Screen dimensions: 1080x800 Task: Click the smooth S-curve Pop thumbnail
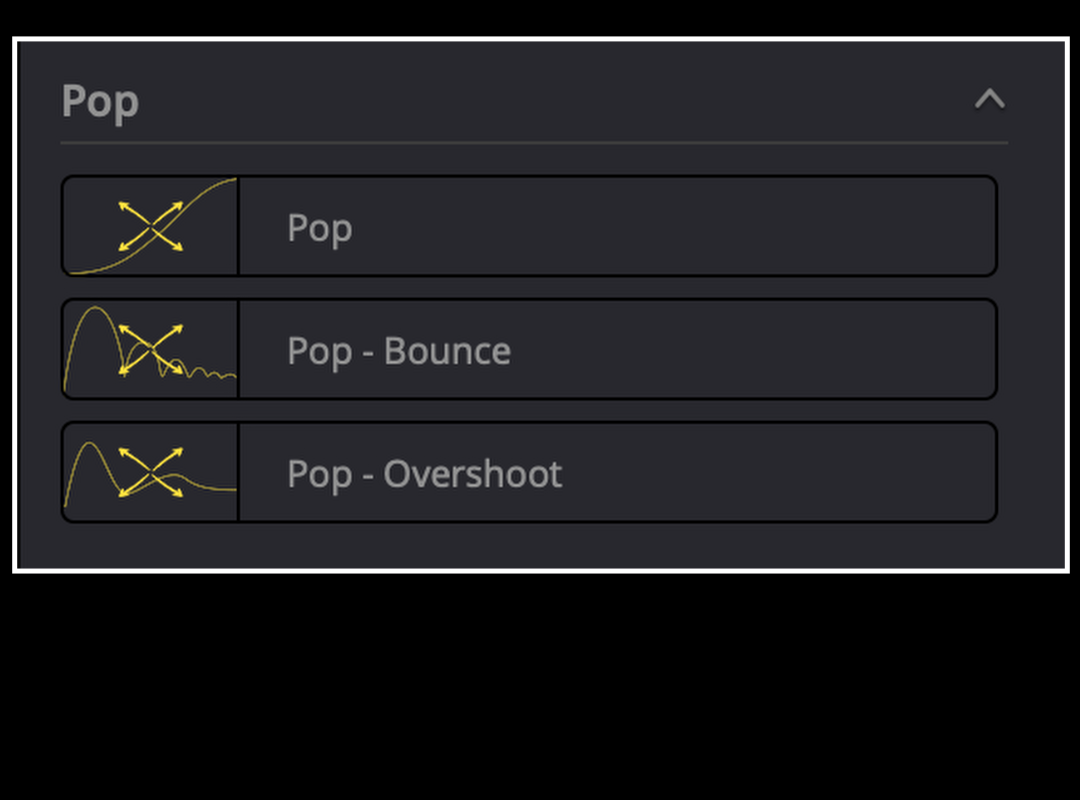pyautogui.click(x=150, y=226)
